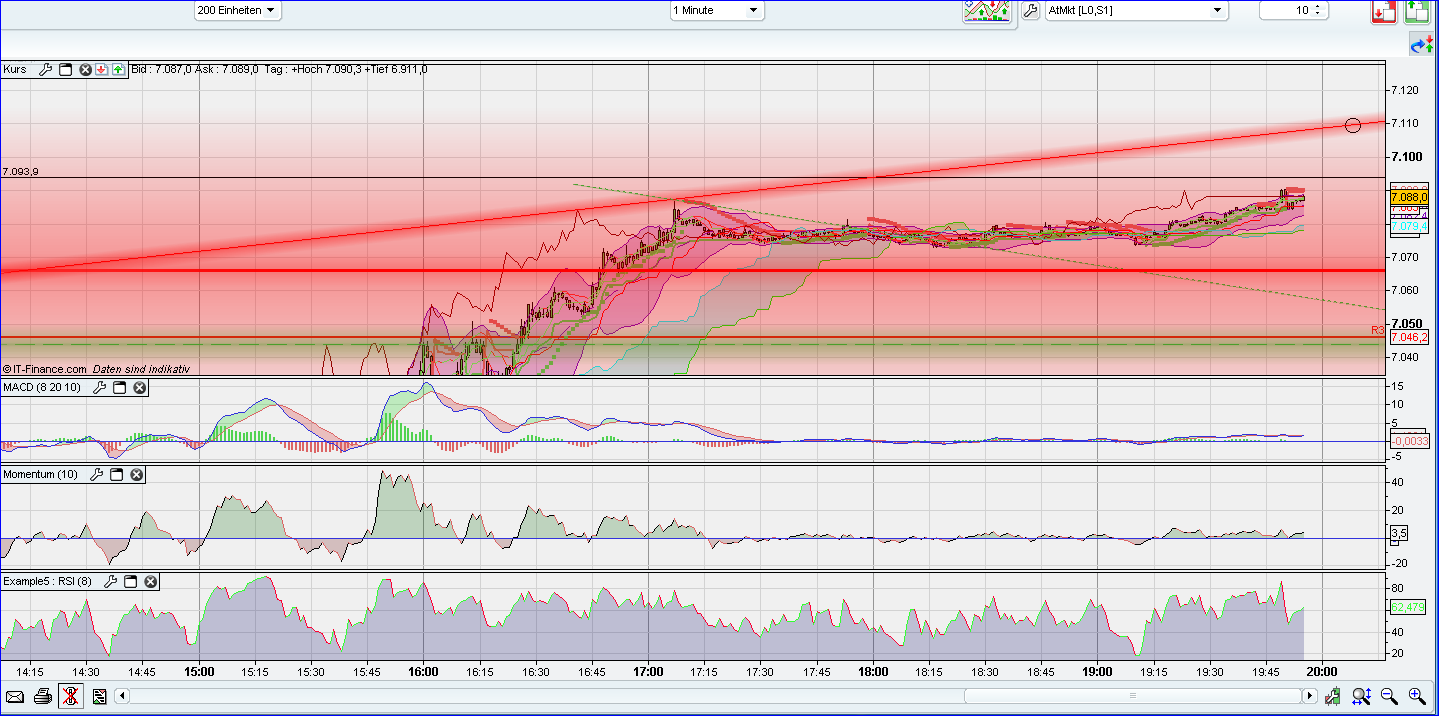Click the red sell order button
The height and width of the screenshot is (716, 1439).
[1384, 11]
